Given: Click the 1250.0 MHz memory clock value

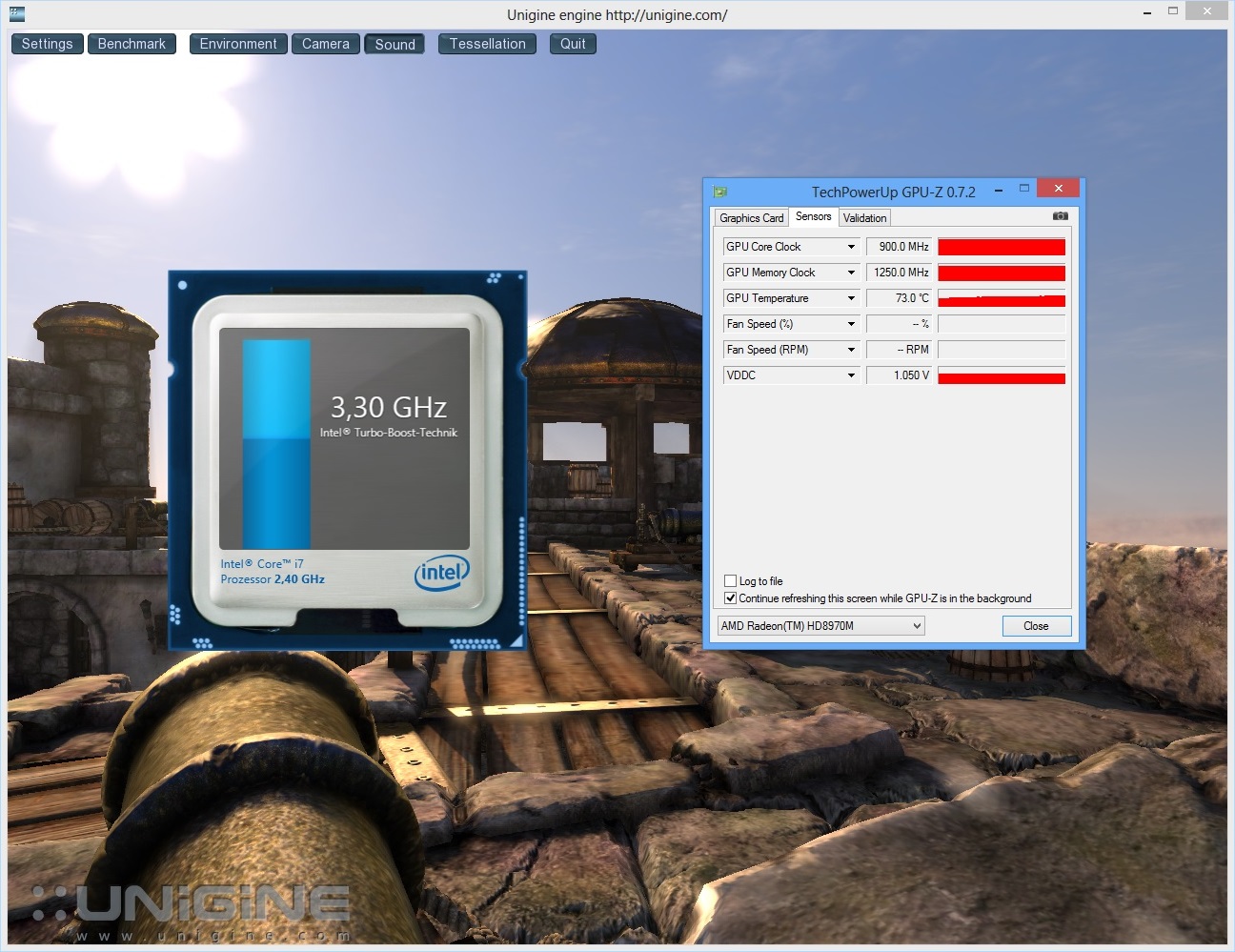Looking at the screenshot, I should 899,273.
